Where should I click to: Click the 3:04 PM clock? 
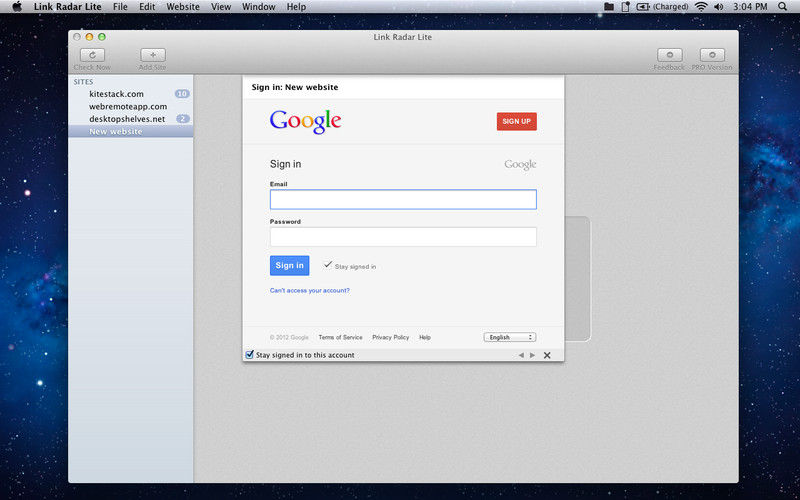pyautogui.click(x=750, y=7)
